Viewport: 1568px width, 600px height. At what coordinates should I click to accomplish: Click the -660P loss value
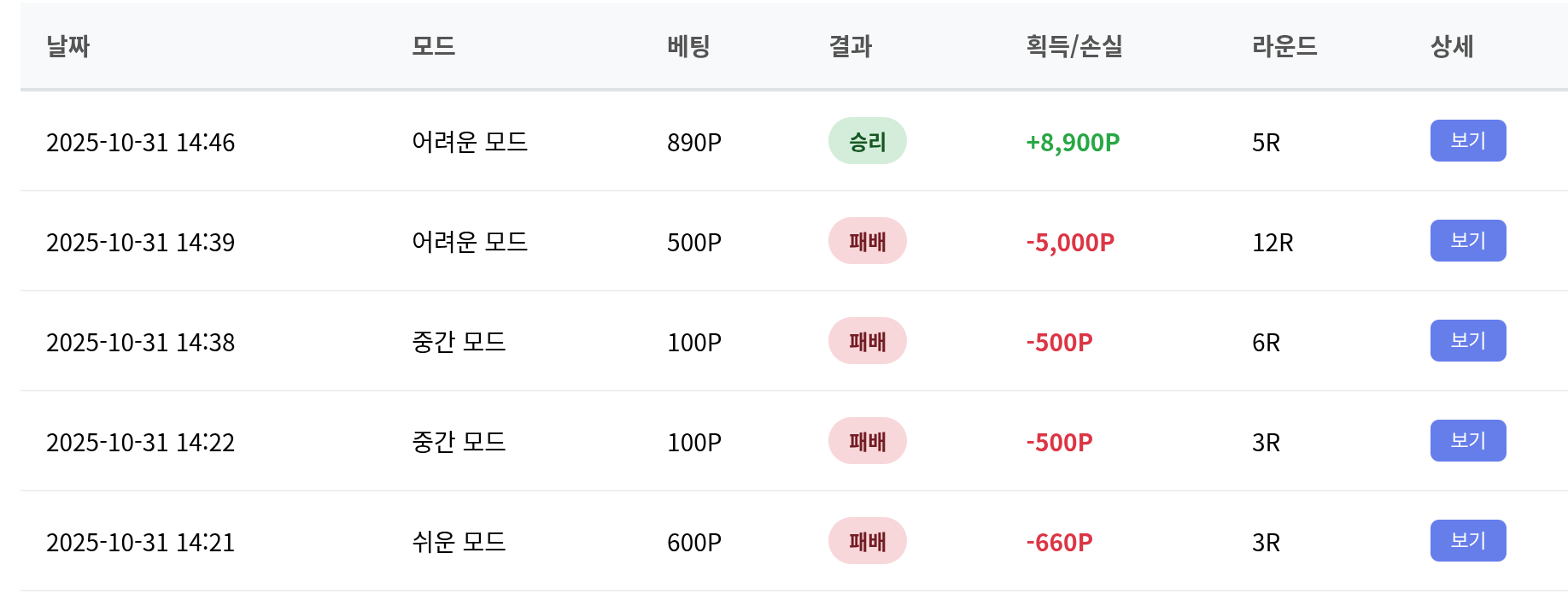click(x=1059, y=543)
